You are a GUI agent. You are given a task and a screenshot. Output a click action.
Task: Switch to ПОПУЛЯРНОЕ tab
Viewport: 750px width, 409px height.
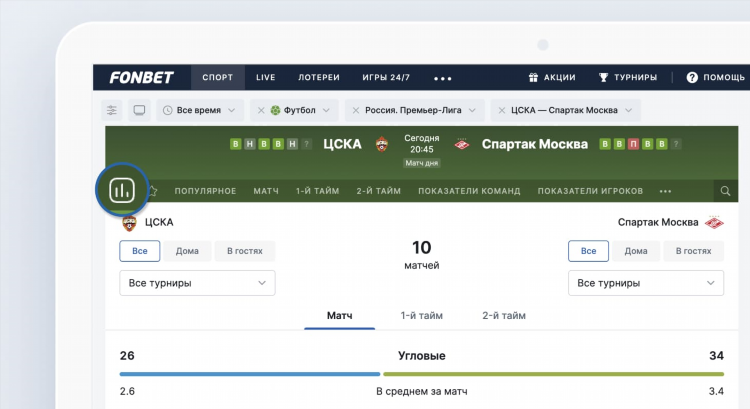(205, 191)
